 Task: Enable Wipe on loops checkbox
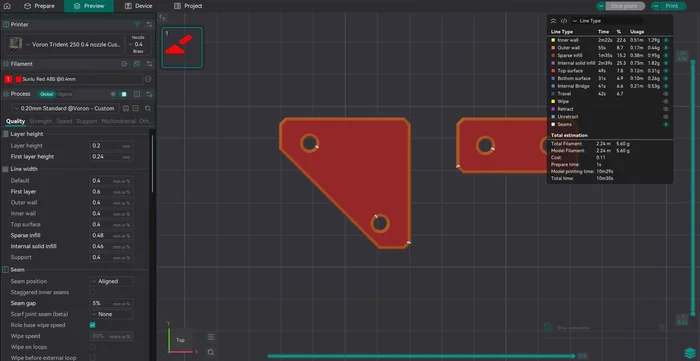[93, 347]
